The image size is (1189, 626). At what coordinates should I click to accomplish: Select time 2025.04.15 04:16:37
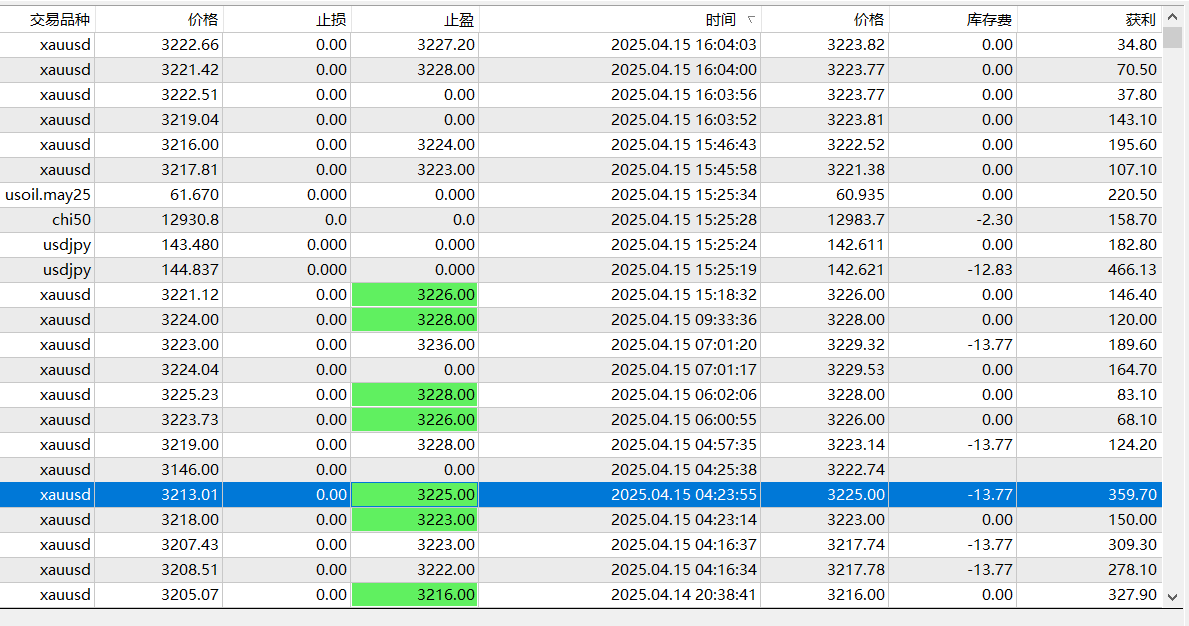click(x=683, y=545)
